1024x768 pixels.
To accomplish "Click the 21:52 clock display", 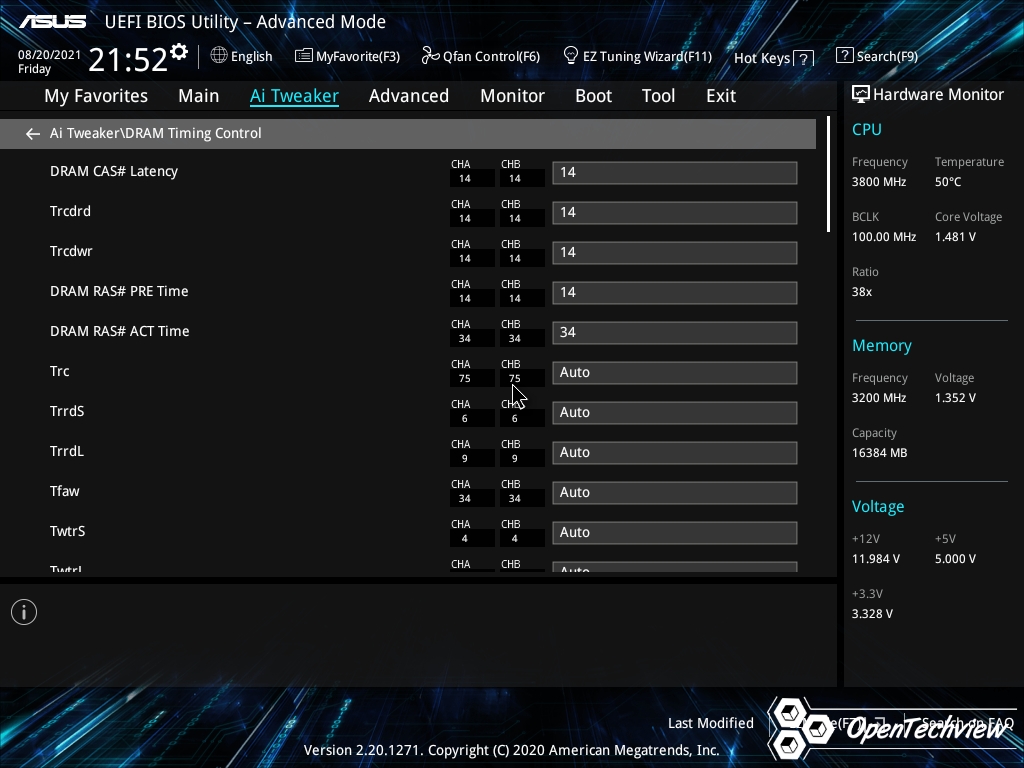I will click(x=128, y=60).
